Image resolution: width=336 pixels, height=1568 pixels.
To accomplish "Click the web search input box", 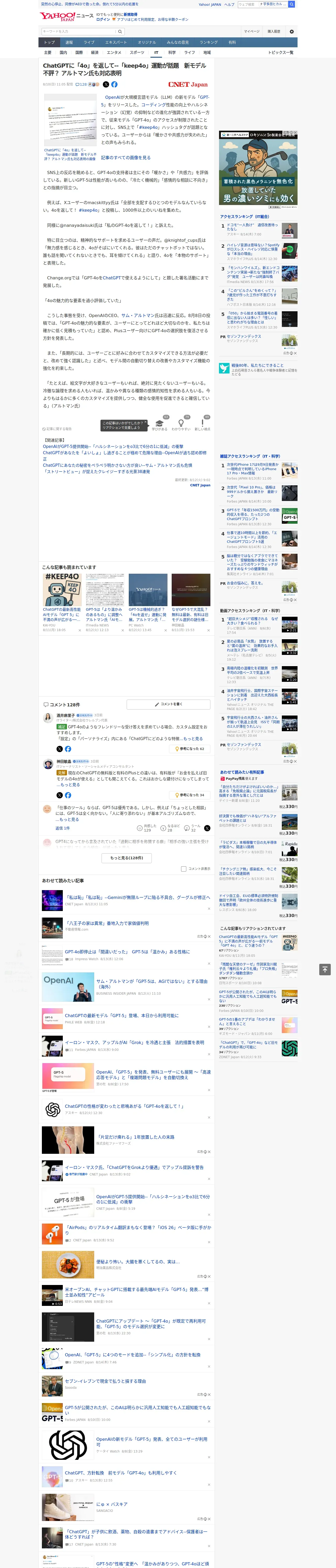I will click(263, 4).
